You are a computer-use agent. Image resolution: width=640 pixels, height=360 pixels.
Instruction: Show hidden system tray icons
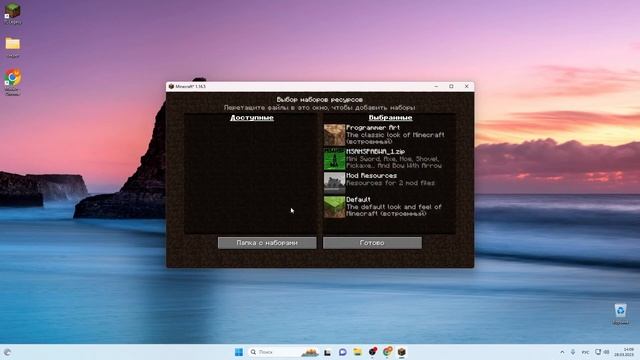coord(562,352)
